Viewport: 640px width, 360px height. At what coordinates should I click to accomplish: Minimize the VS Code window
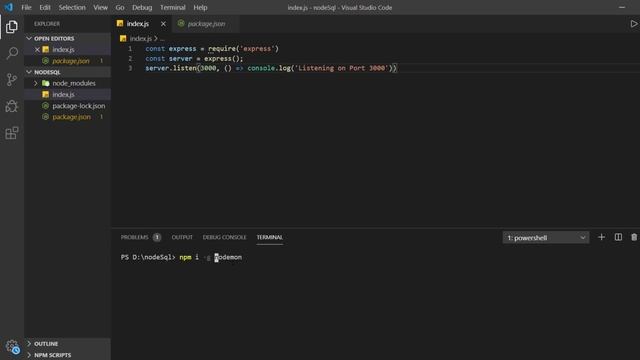click(622, 7)
